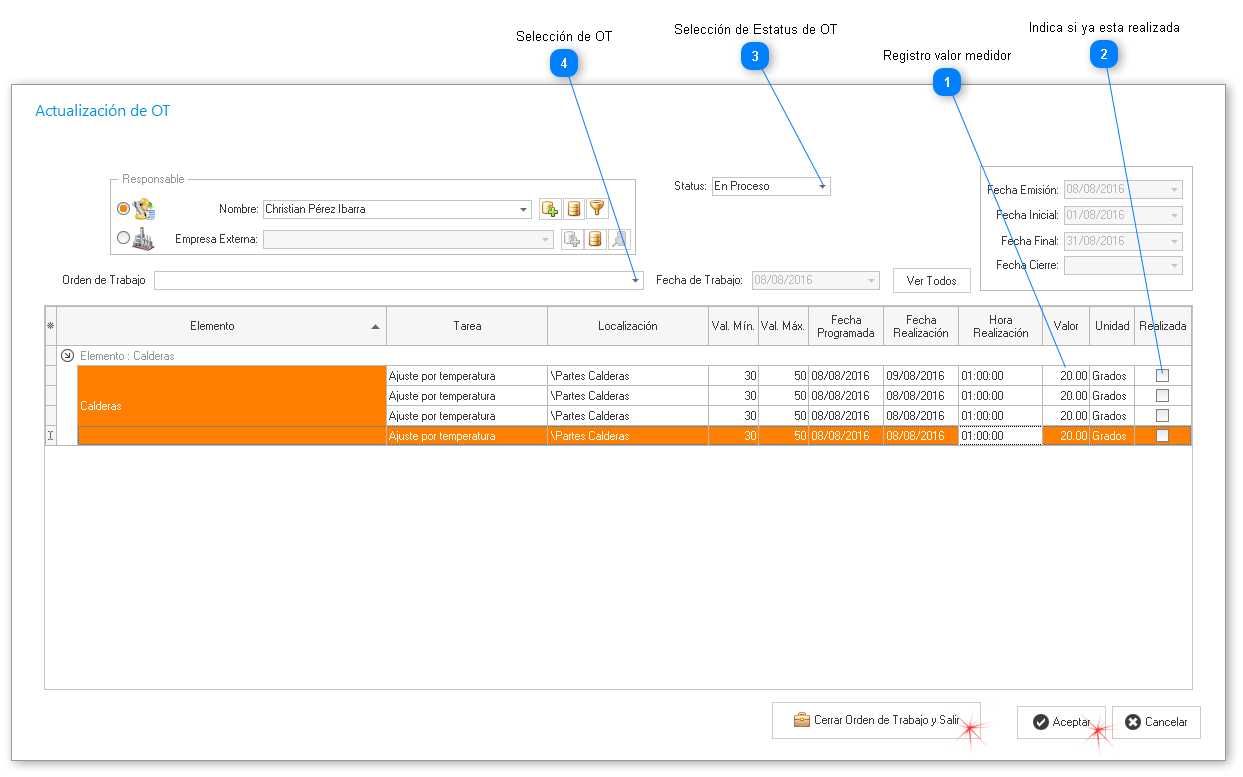Click the sort arrow in Elemento column header
Viewport: 1243px width, 777px height.
click(375, 327)
